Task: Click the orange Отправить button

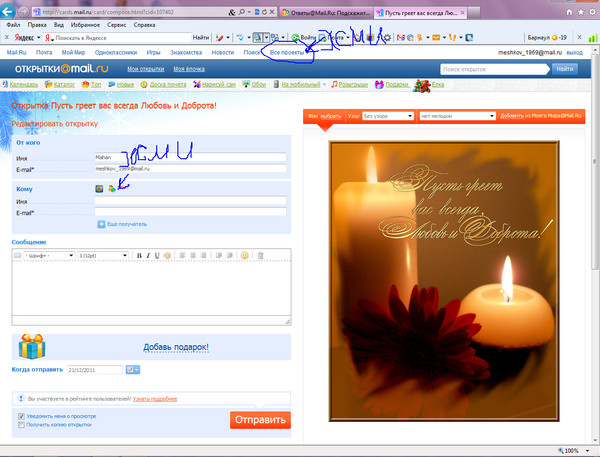Action: pyautogui.click(x=260, y=420)
